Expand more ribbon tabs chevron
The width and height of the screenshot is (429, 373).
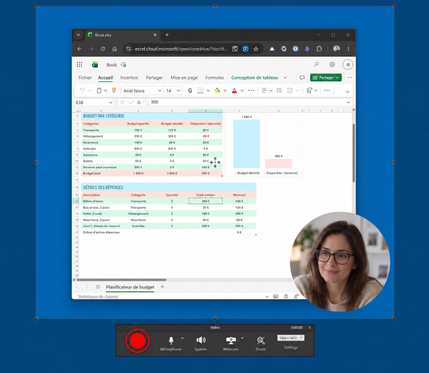coord(285,77)
